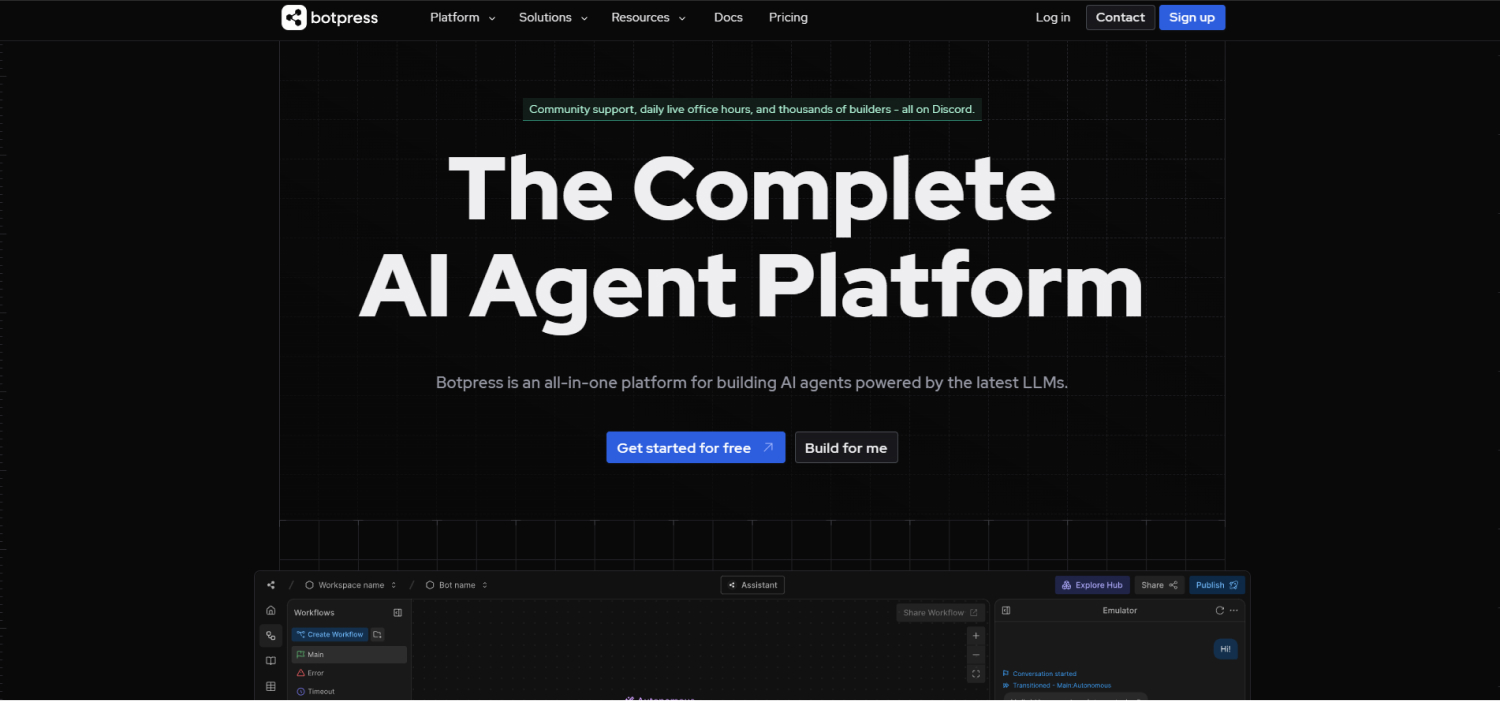
Task: Click the 'Emulator' panel title
Action: click(1120, 610)
